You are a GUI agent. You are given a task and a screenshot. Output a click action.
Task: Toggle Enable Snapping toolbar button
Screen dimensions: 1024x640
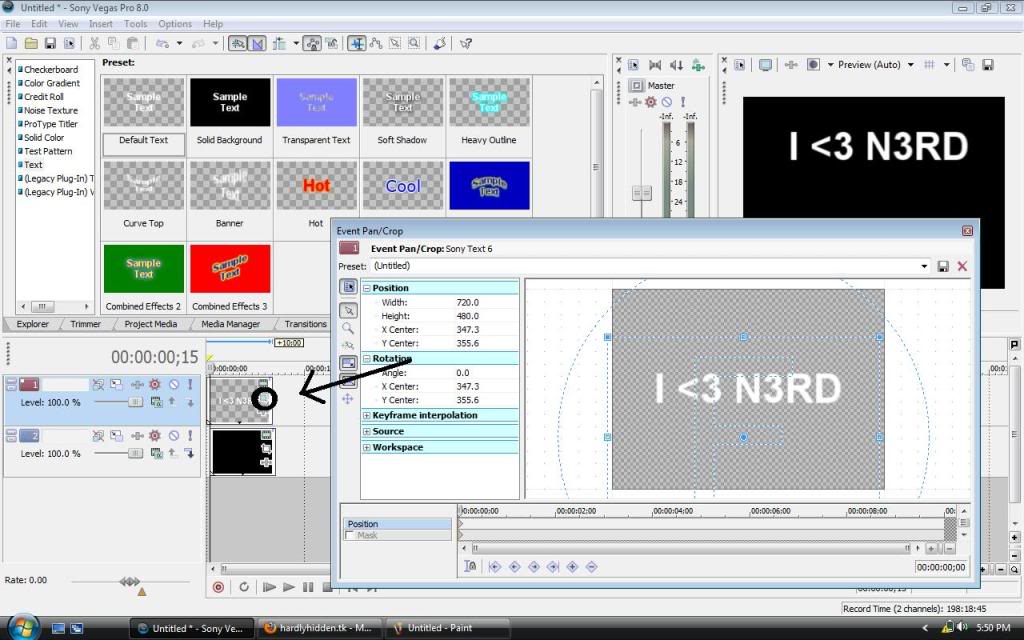pyautogui.click(x=238, y=43)
